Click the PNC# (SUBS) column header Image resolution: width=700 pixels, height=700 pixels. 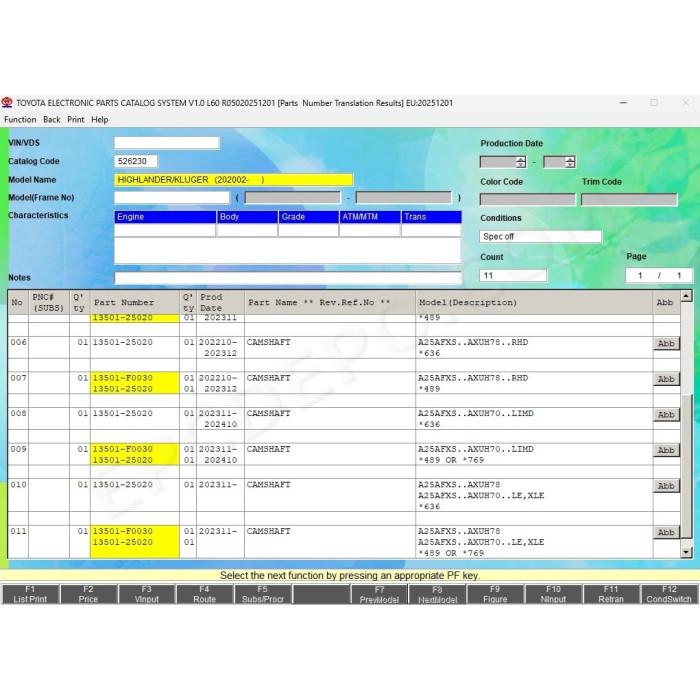pos(49,303)
